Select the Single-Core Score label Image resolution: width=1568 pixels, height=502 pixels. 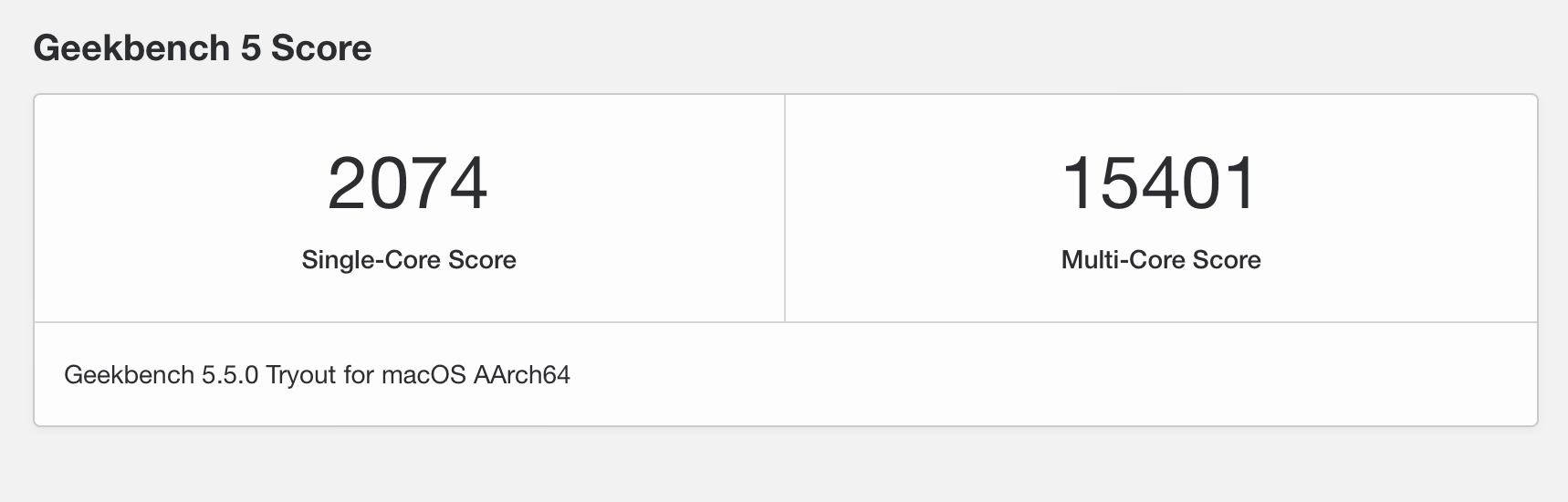pyautogui.click(x=409, y=260)
